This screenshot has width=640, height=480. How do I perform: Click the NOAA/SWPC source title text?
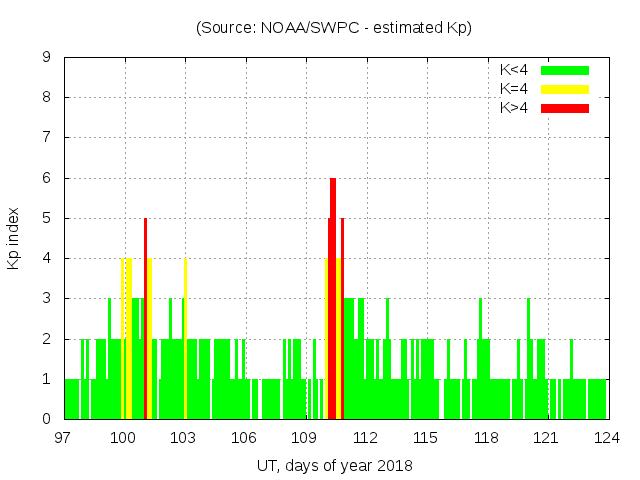pos(334,28)
